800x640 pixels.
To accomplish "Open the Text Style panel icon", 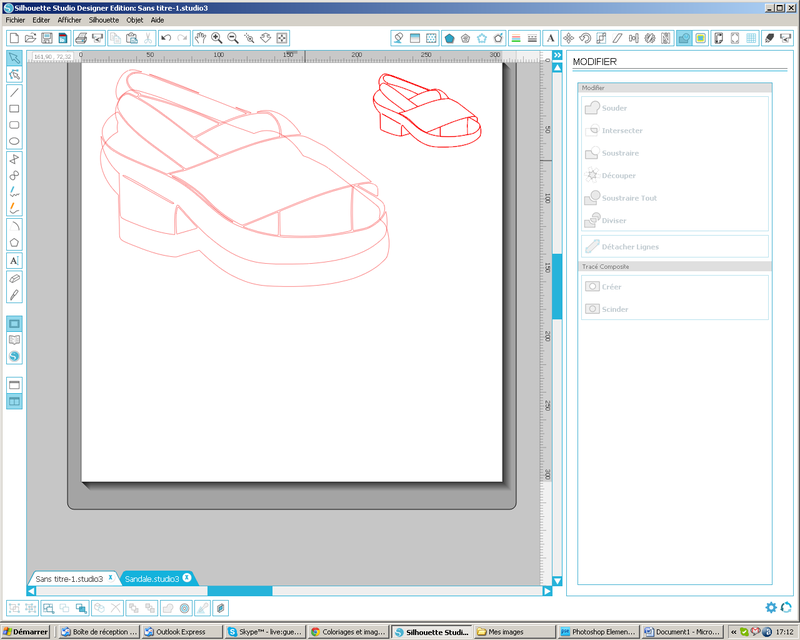I will click(x=551, y=38).
